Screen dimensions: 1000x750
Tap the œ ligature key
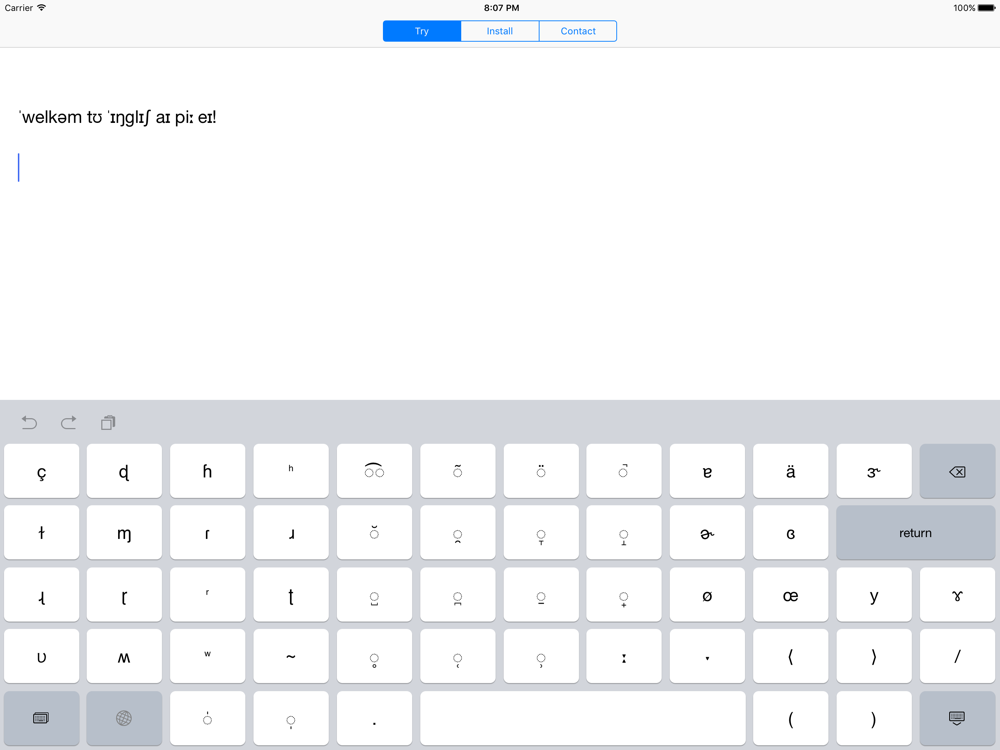[790, 595]
